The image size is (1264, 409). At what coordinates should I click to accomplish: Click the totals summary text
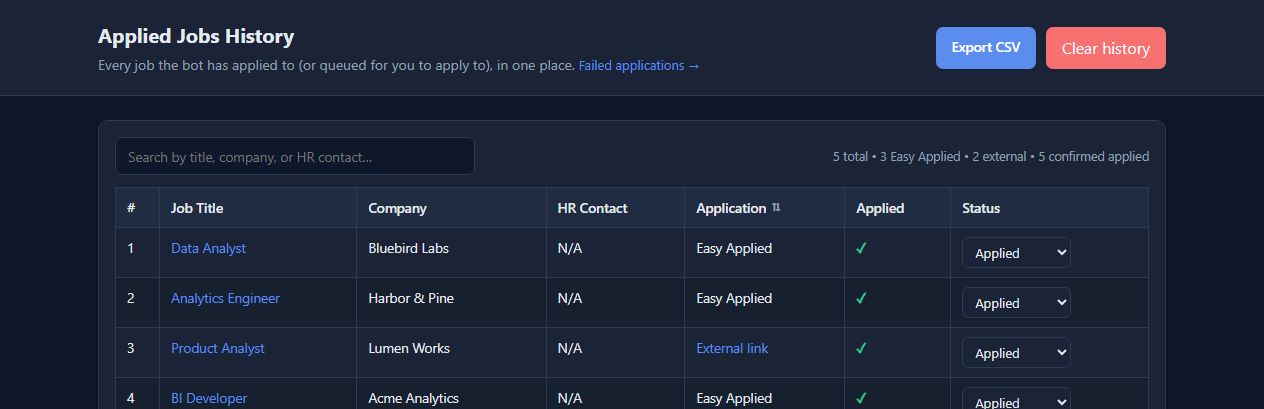coord(991,157)
